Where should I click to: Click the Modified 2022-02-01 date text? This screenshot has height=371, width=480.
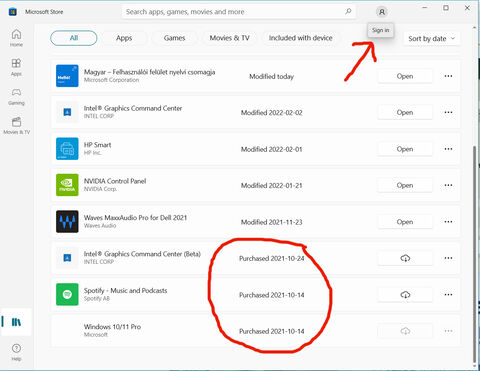tap(272, 149)
